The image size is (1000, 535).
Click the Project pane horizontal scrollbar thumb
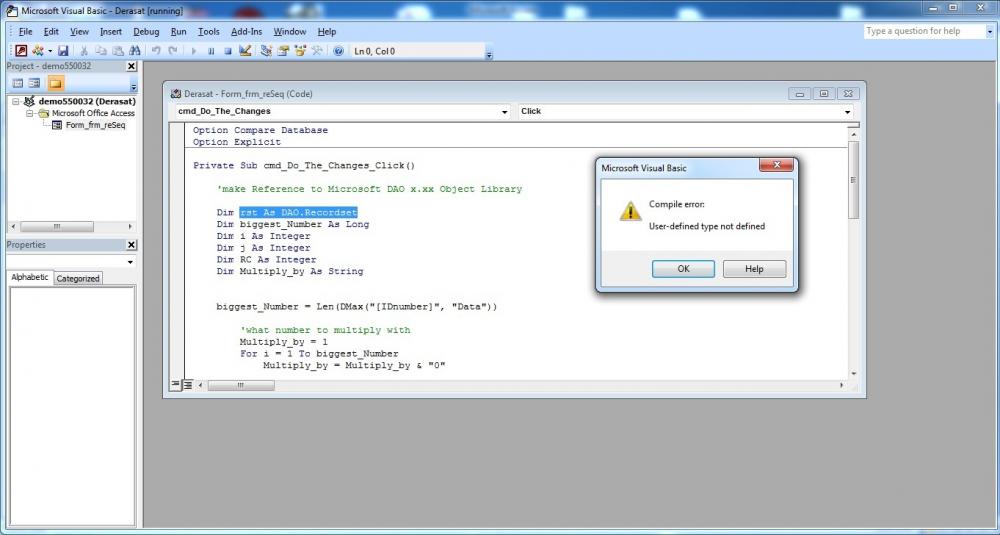(57, 227)
